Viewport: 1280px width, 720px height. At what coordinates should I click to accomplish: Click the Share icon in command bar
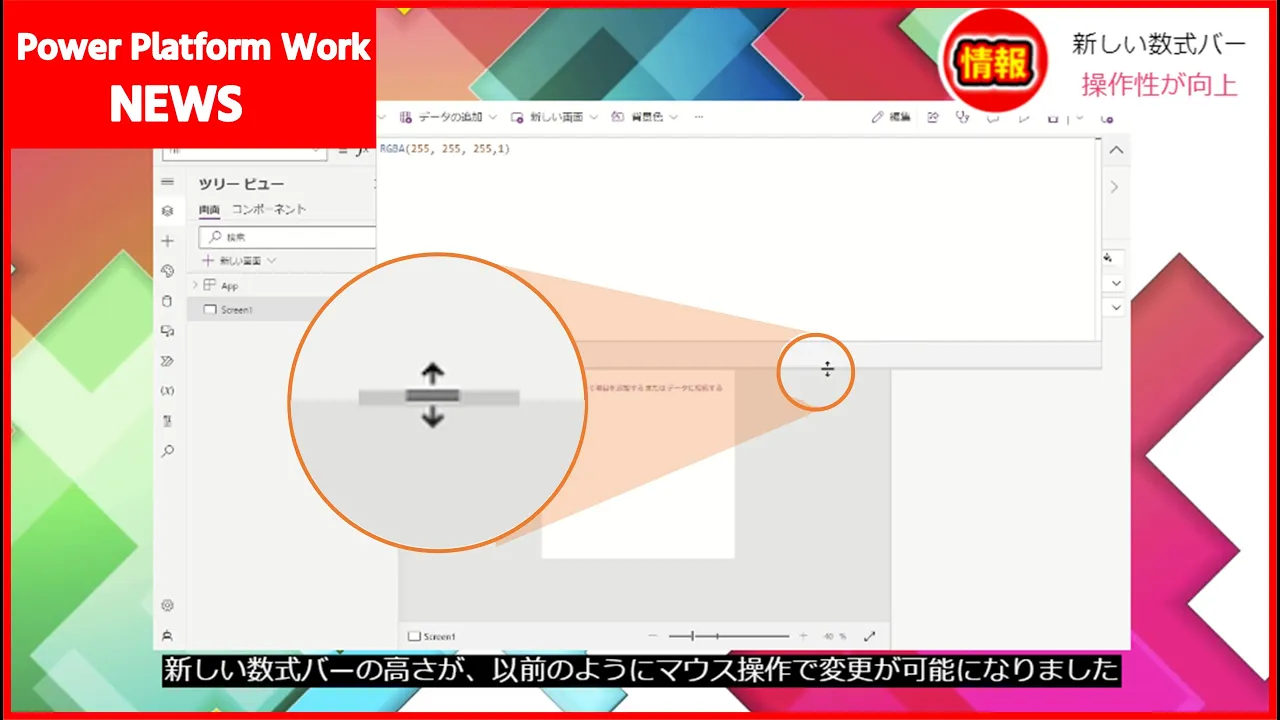933,117
